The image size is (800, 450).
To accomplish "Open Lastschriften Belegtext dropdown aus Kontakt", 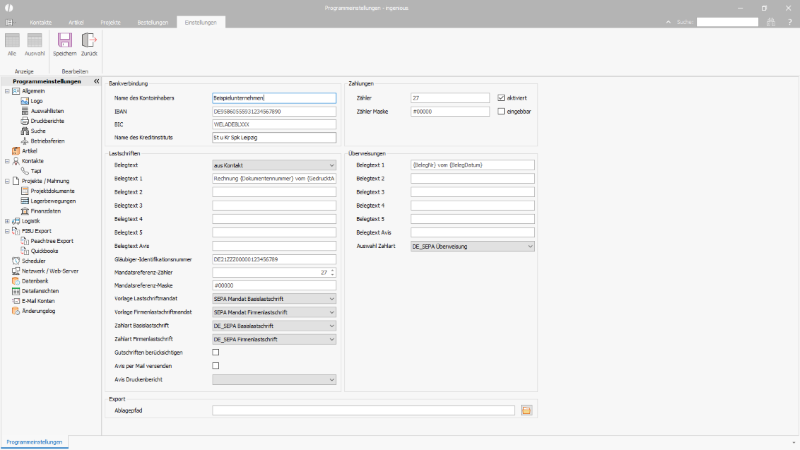I will (274, 165).
